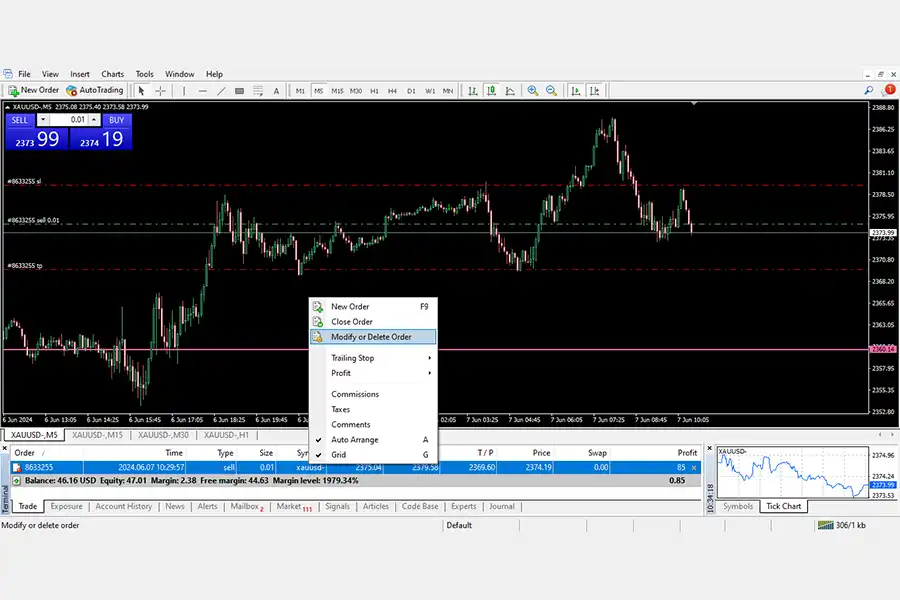Switch to XAUUSD-,H1 chart tab
This screenshot has width=900, height=600.
226,435
